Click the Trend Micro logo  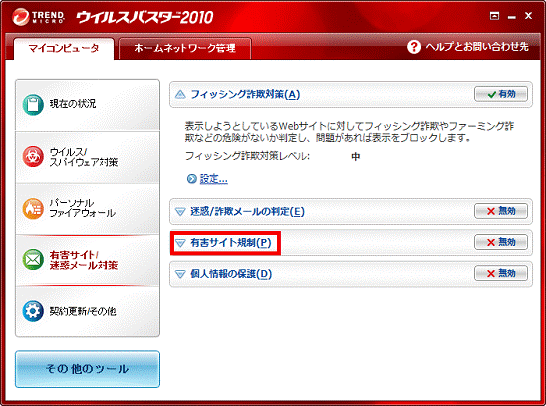38,16
